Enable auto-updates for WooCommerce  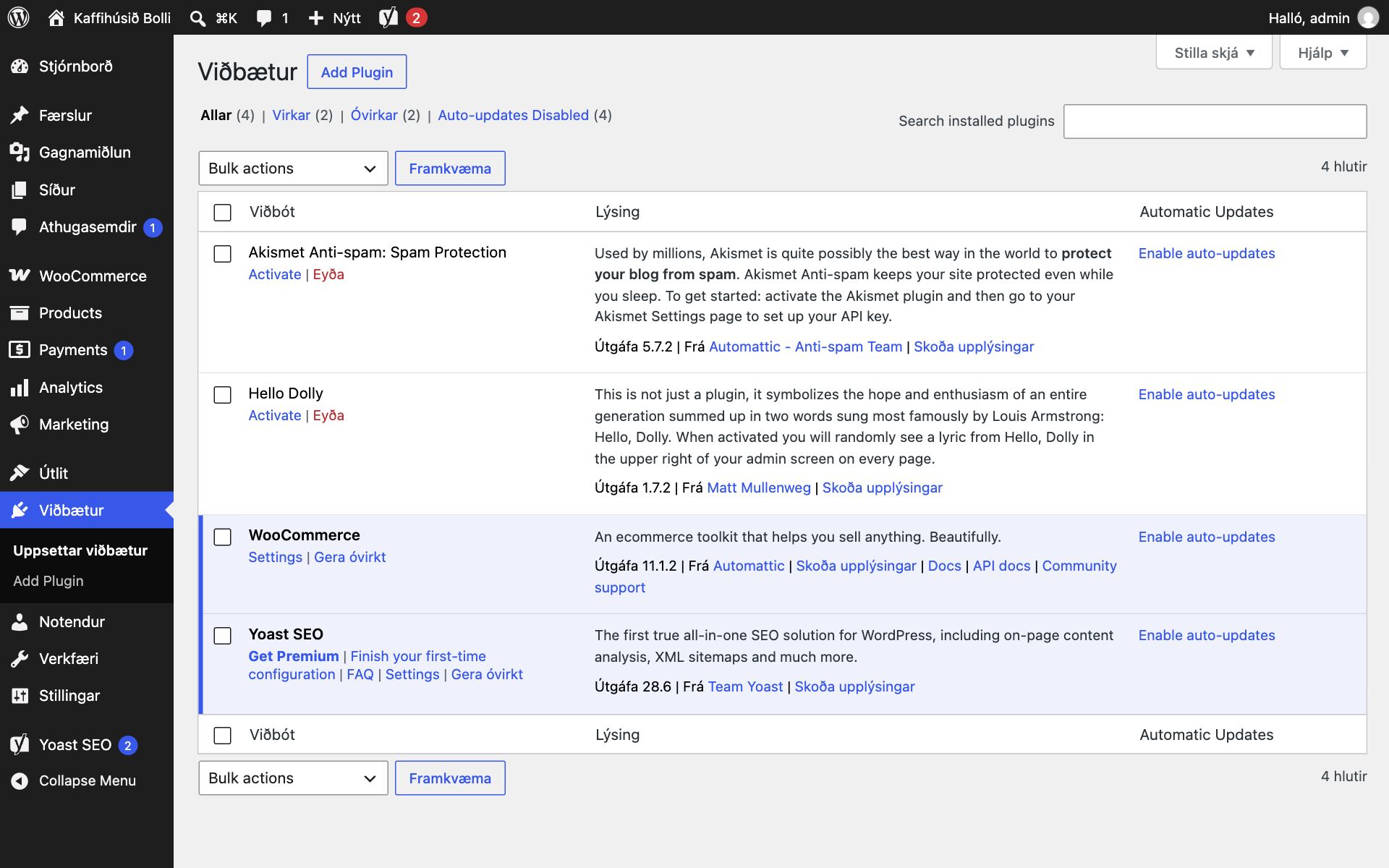pyautogui.click(x=1207, y=537)
